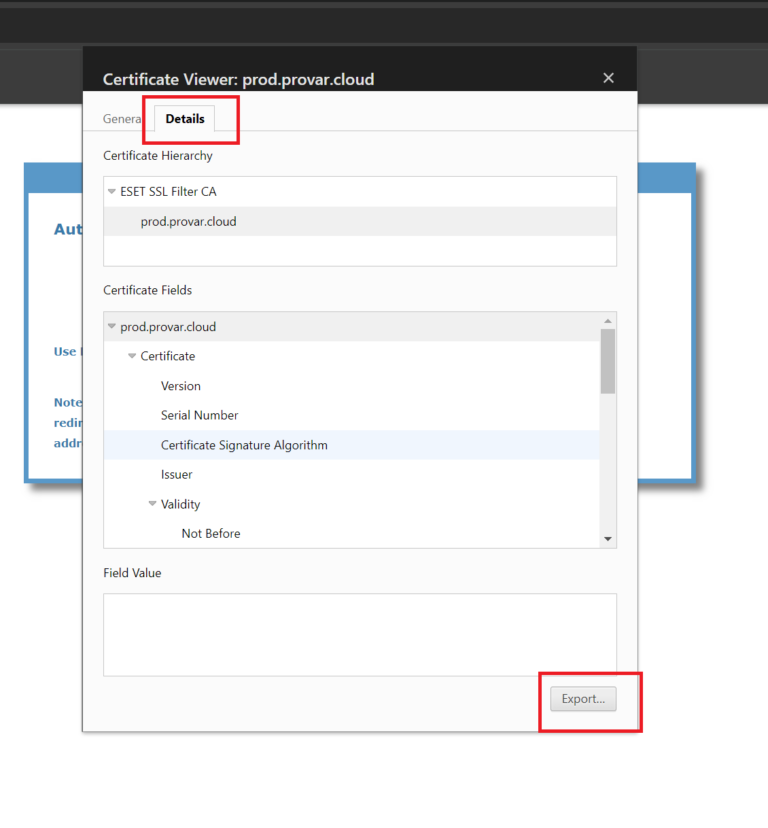This screenshot has height=828, width=768.
Task: Select the Version field
Action: click(x=181, y=386)
